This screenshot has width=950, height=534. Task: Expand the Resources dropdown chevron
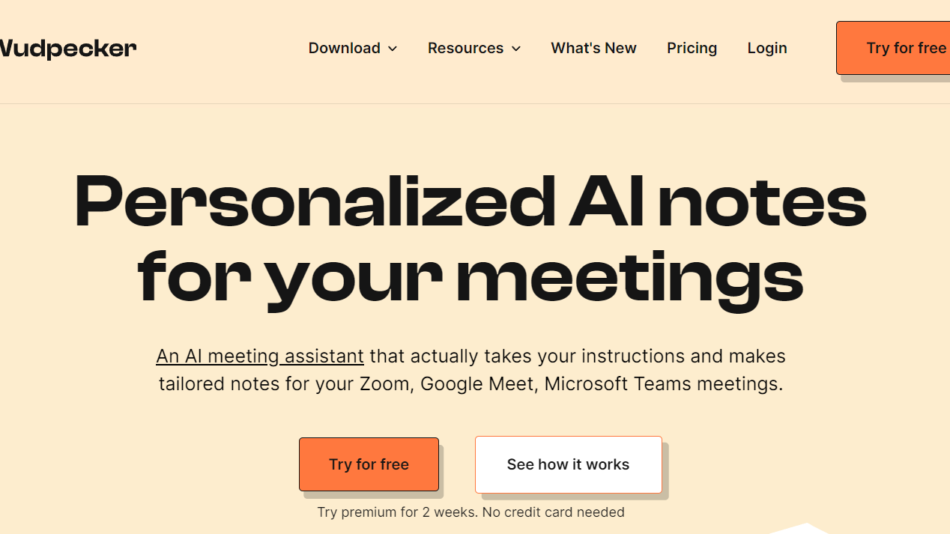[516, 49]
